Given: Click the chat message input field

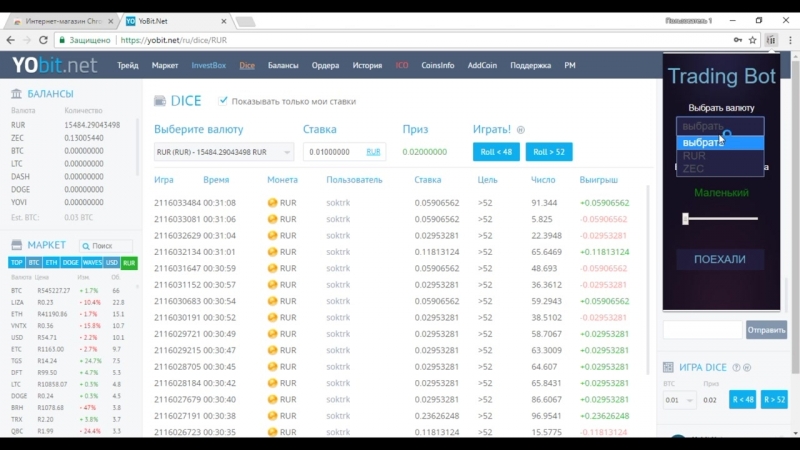Looking at the screenshot, I should point(703,330).
